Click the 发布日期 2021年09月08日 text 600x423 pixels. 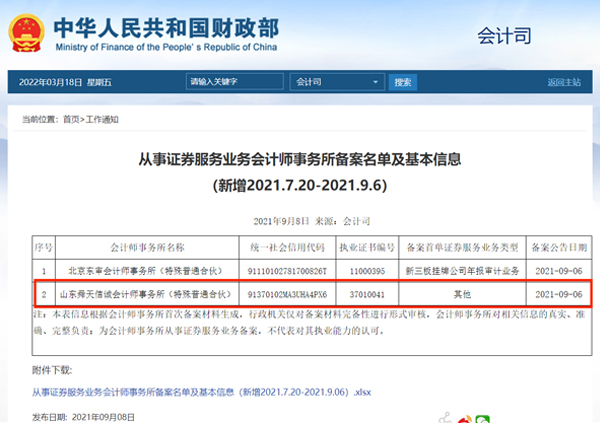[83, 417]
